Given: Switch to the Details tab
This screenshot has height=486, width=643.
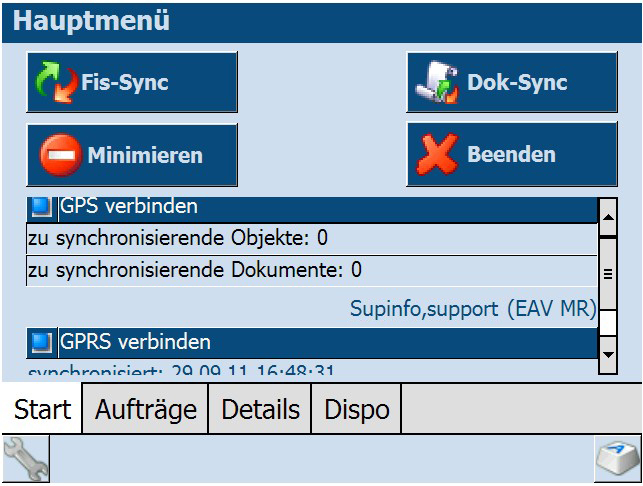Looking at the screenshot, I should tap(260, 409).
